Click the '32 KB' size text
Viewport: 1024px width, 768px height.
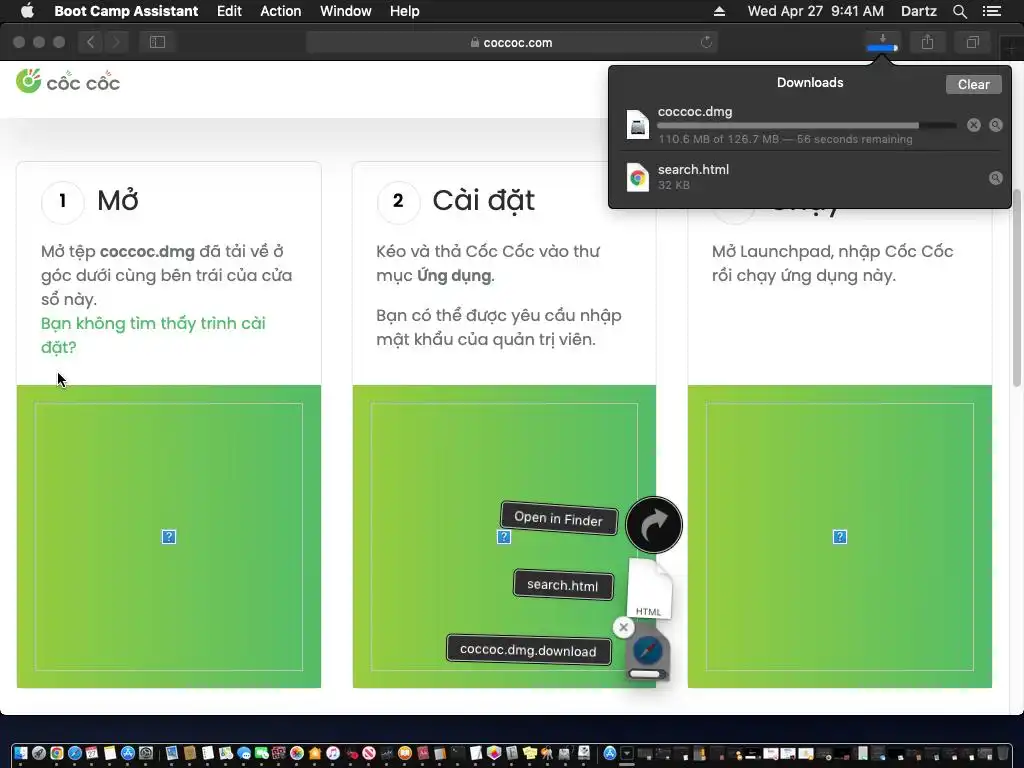[673, 185]
